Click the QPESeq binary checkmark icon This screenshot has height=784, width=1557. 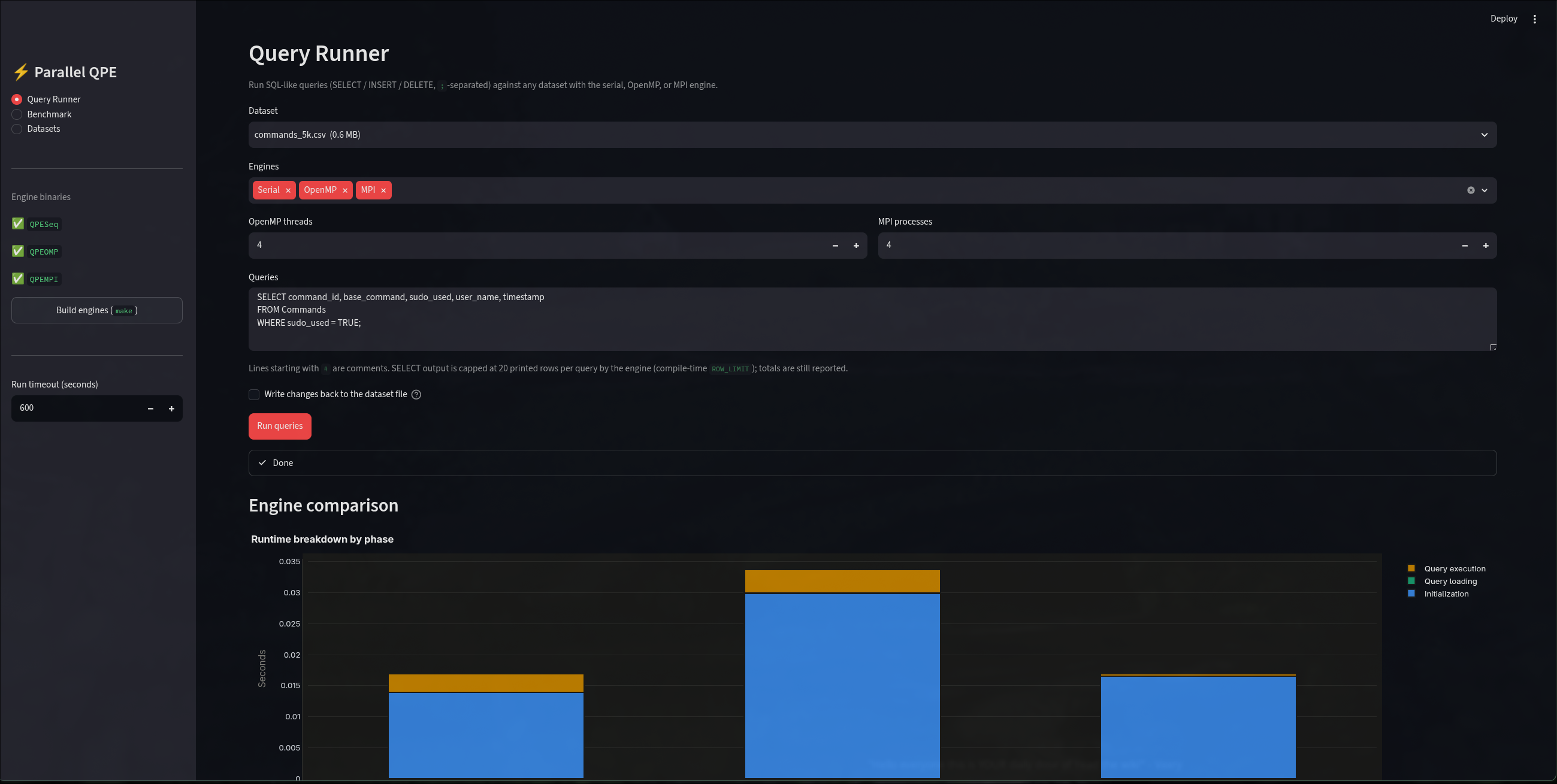click(17, 223)
